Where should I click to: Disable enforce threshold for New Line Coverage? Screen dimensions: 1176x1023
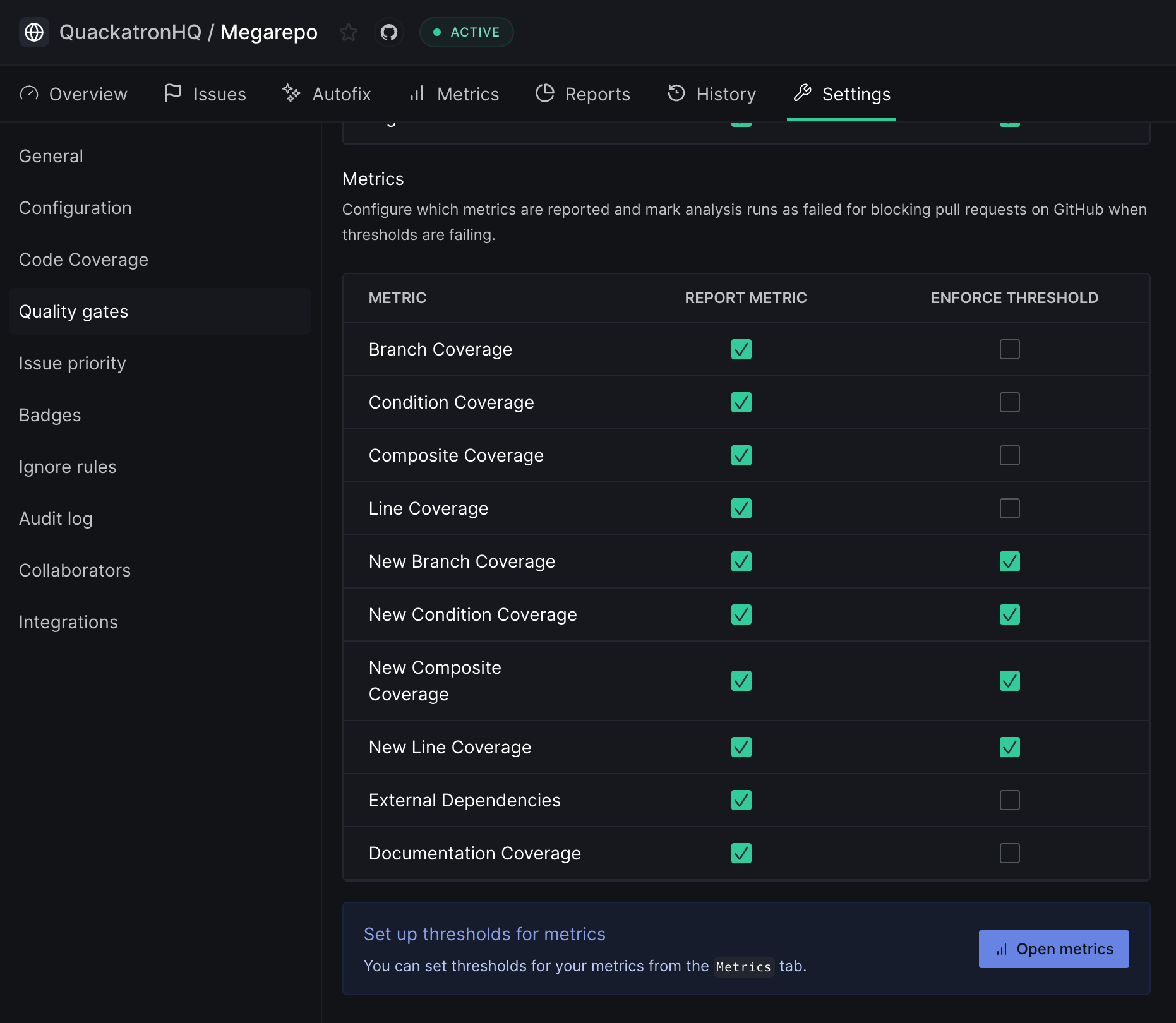[x=1009, y=747]
